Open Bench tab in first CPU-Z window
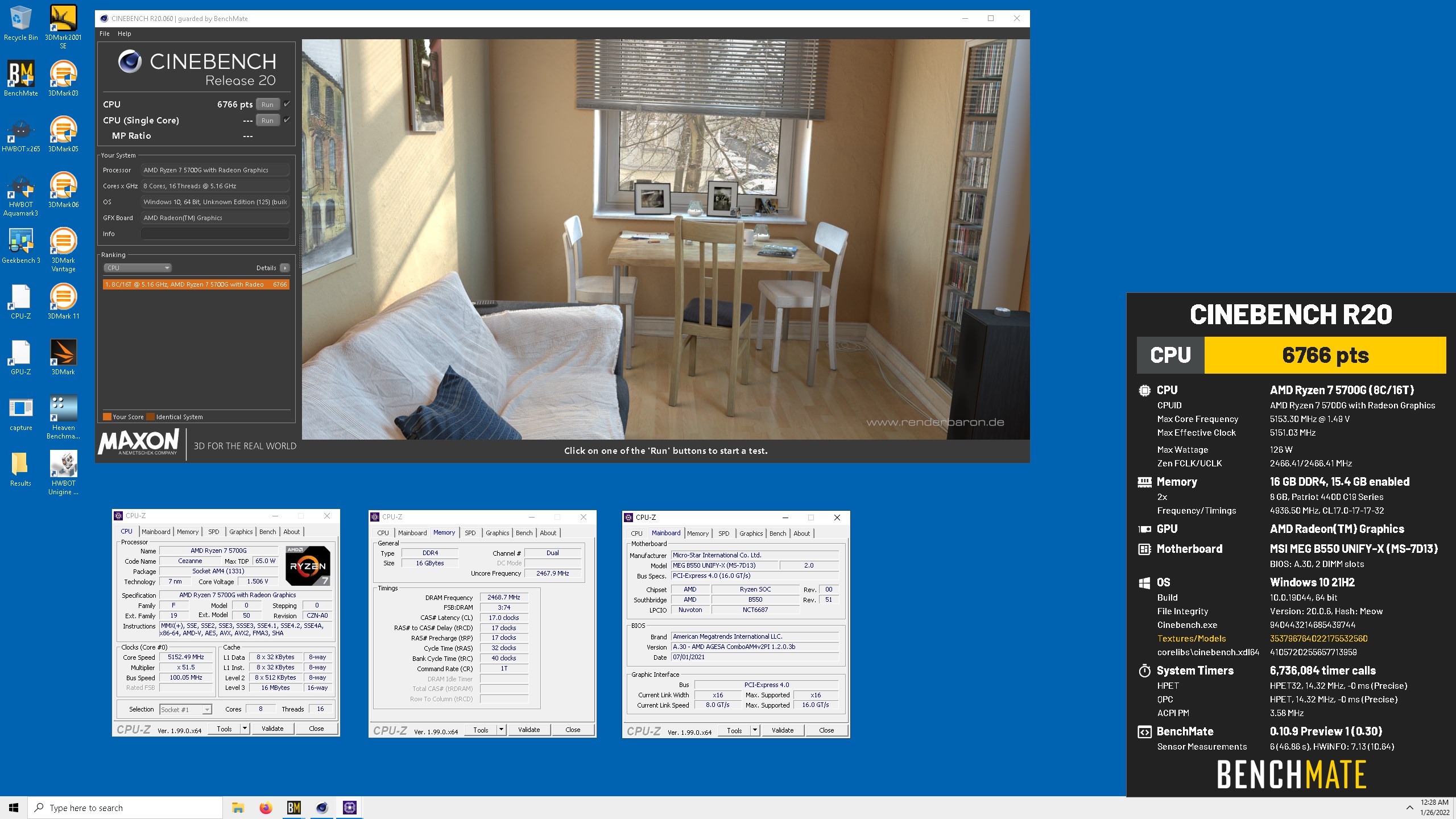Screen dimensions: 1456x819 [267, 532]
